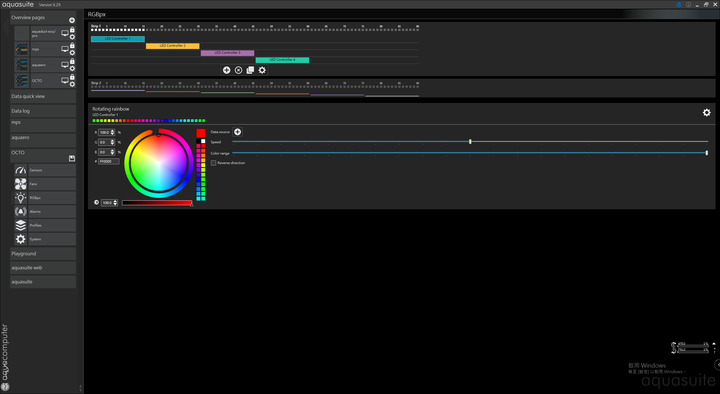
Task: Select the Strip 2 LED row
Action: coord(255,85)
